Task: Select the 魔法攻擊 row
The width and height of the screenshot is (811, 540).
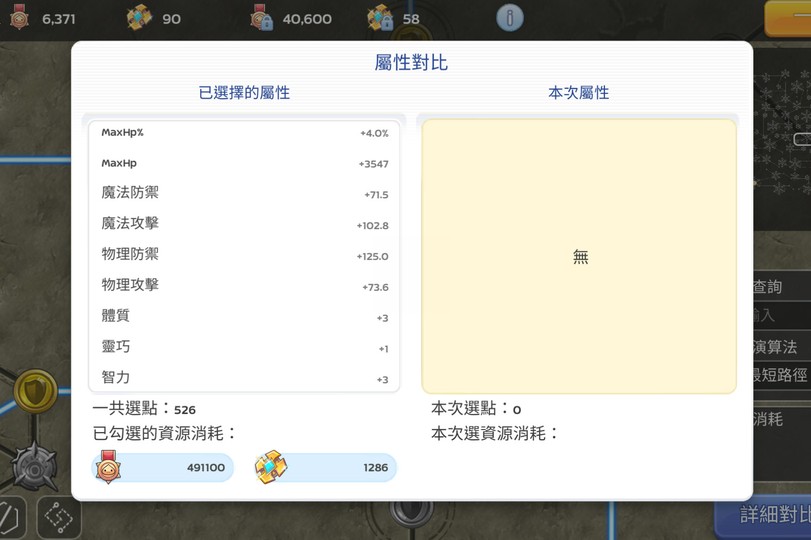Action: pos(244,224)
